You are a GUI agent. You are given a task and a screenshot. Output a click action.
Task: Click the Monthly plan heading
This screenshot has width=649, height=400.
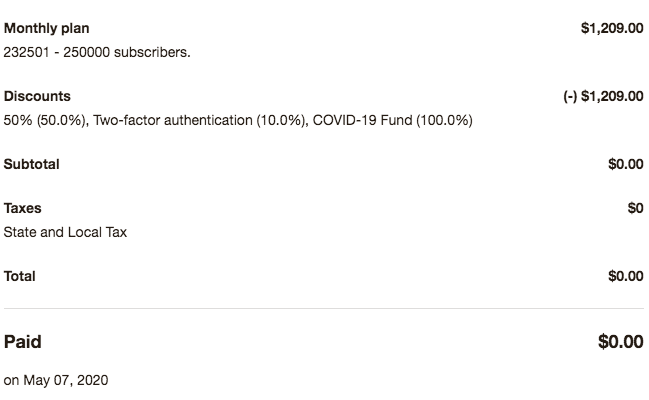coord(46,28)
